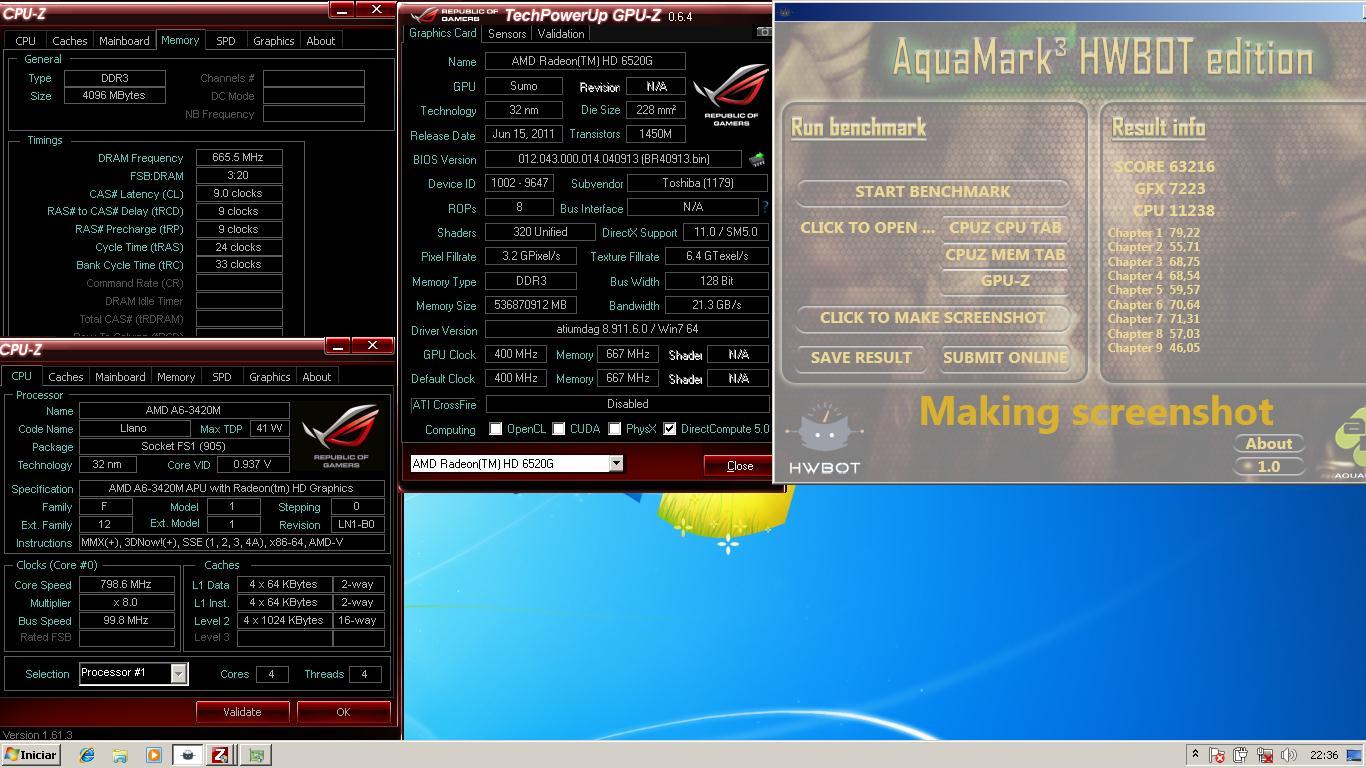This screenshot has height=768, width=1366.
Task: Minimize the lower CPU-Z CPU window
Action: pyautogui.click(x=338, y=346)
